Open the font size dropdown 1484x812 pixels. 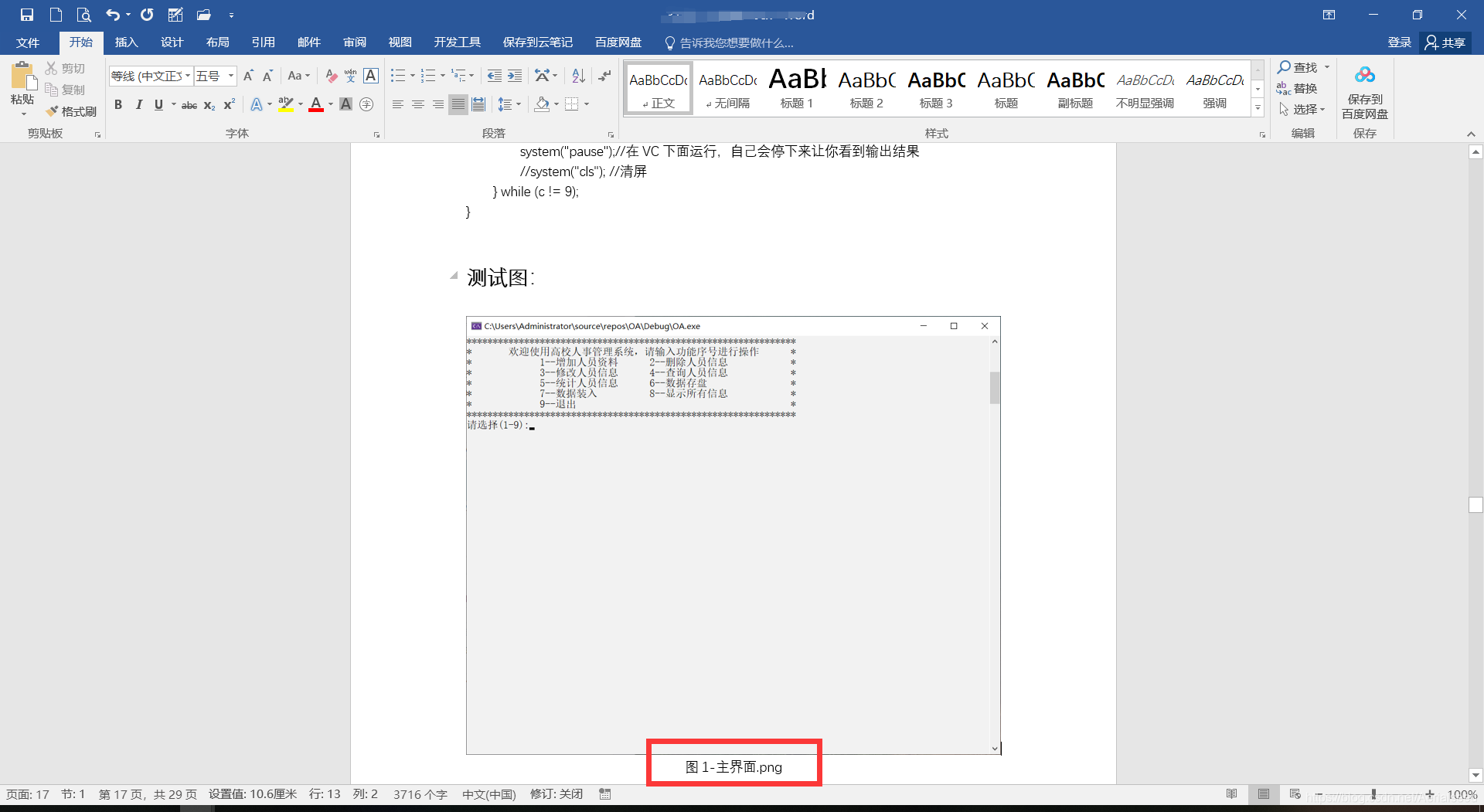(230, 76)
